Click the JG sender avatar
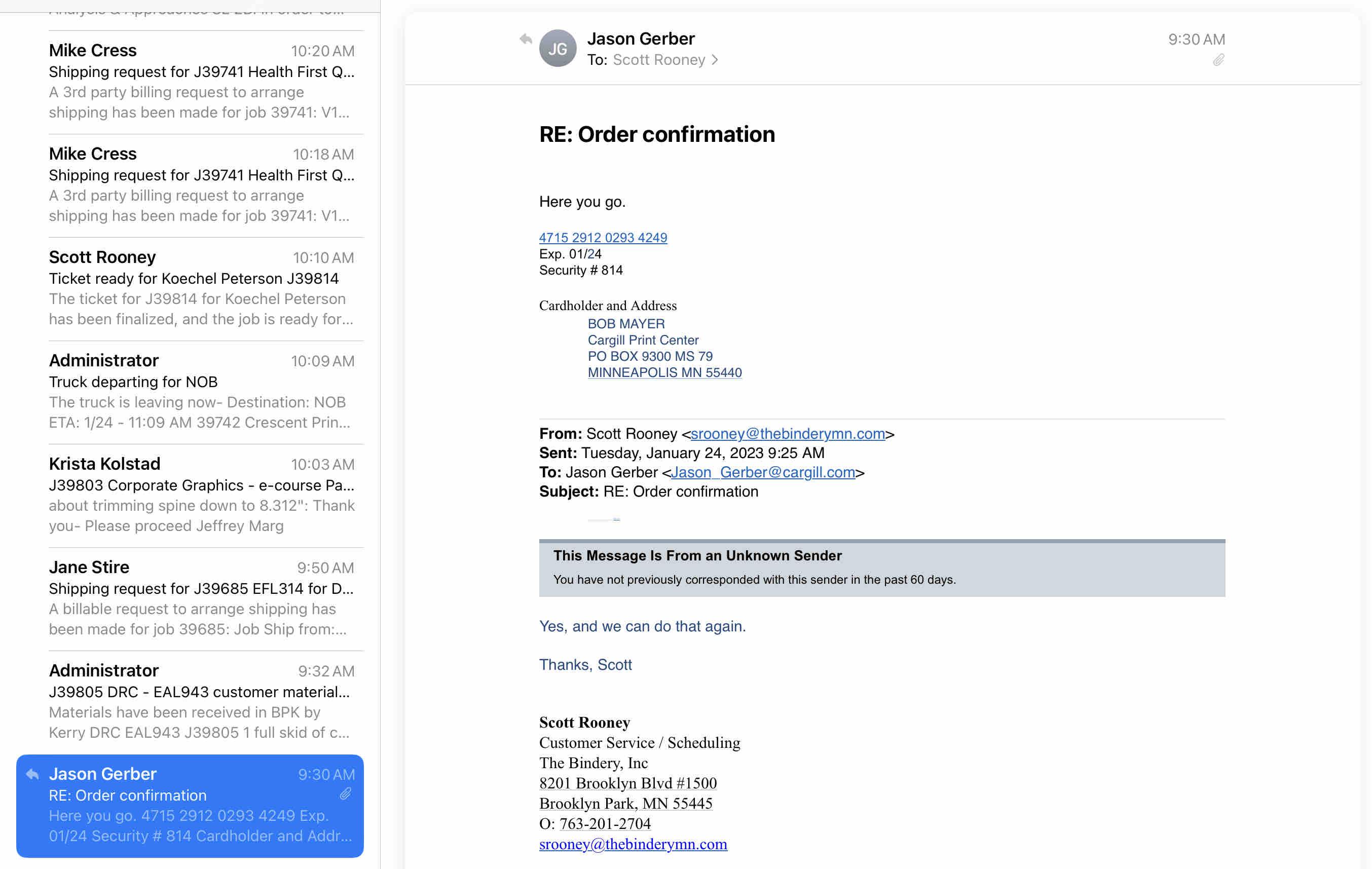The width and height of the screenshot is (1372, 869). 557,49
